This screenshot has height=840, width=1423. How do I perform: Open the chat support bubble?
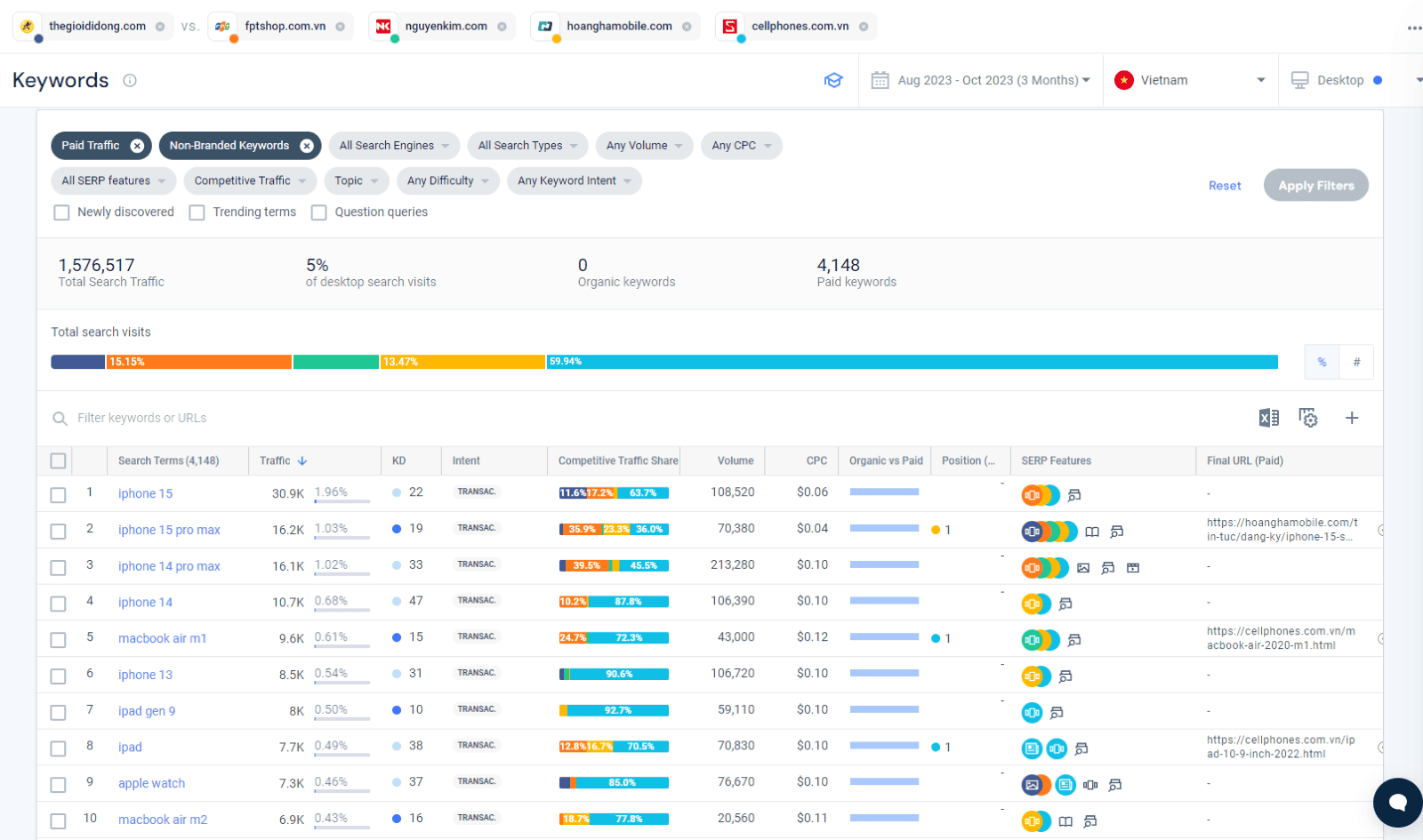click(x=1398, y=803)
